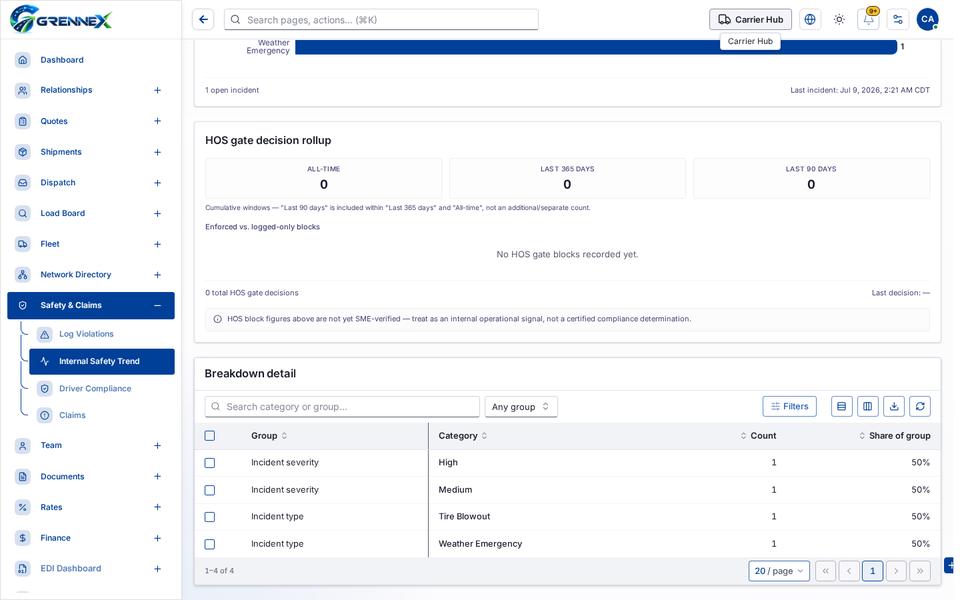Open Driver Compliance page
This screenshot has height=600, width=960.
(x=95, y=389)
